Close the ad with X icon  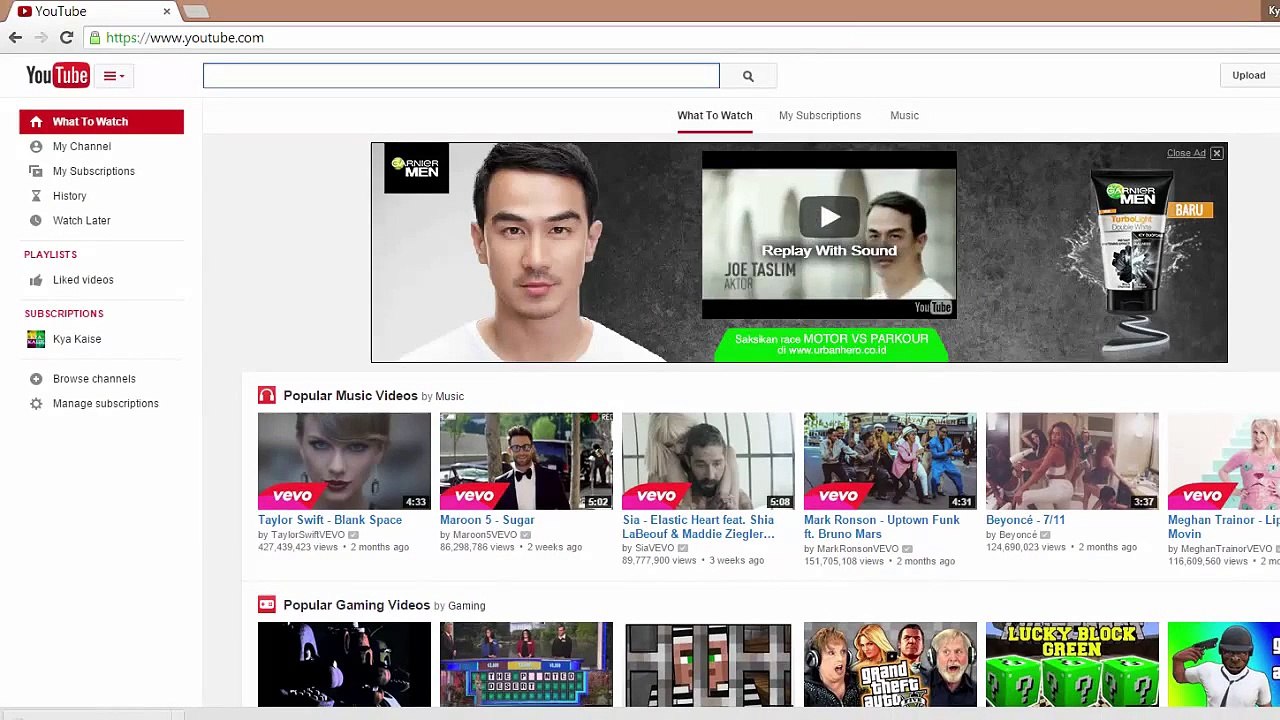(1217, 153)
